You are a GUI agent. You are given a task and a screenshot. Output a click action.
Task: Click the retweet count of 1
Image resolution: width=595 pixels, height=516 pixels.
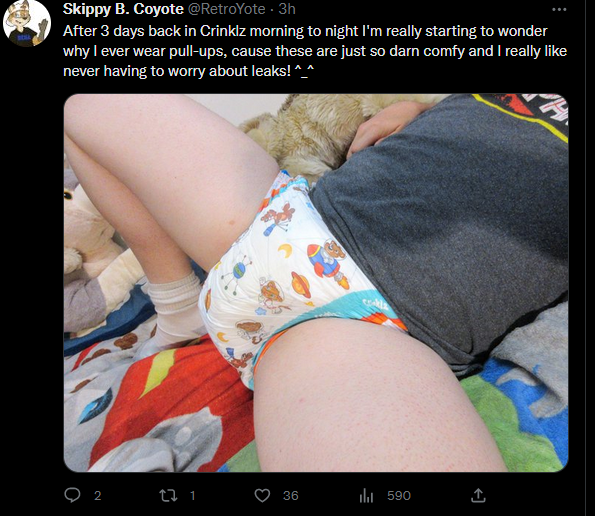pos(192,496)
